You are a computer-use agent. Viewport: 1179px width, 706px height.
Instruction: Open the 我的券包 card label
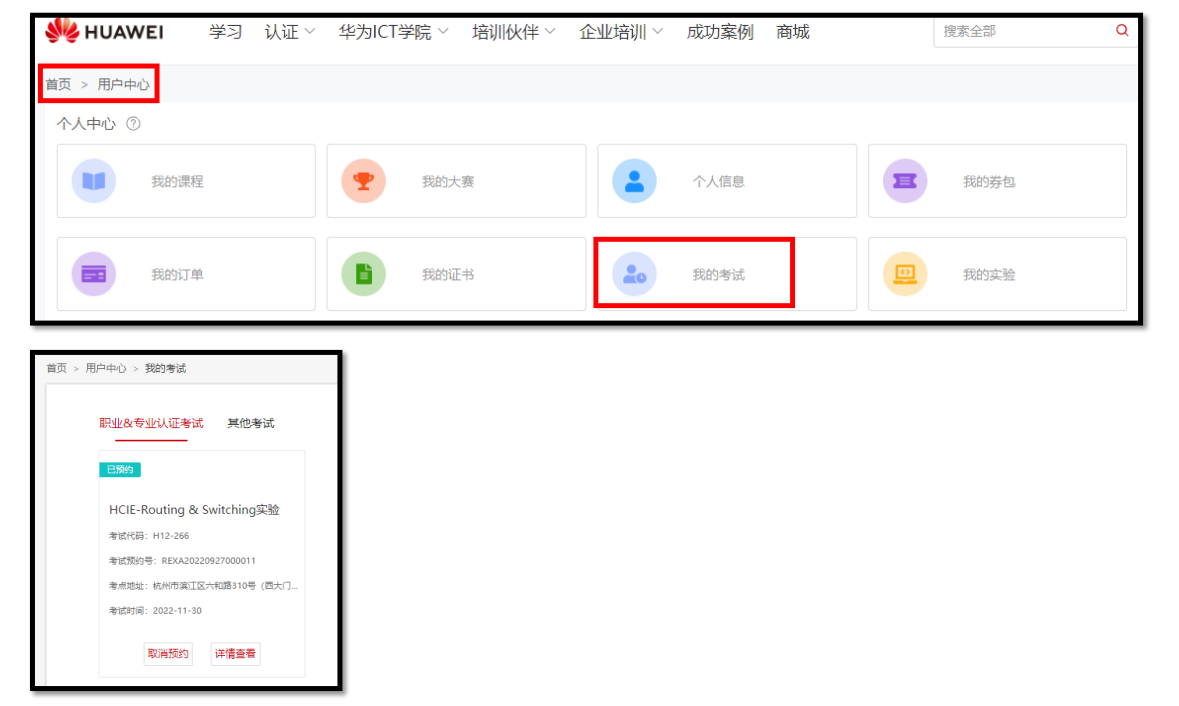coord(989,181)
